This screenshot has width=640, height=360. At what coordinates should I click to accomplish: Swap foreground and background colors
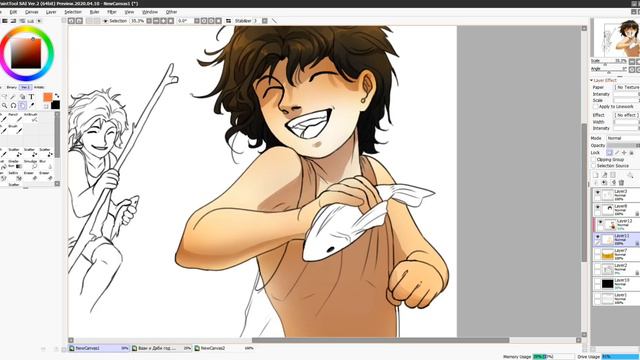(57, 96)
